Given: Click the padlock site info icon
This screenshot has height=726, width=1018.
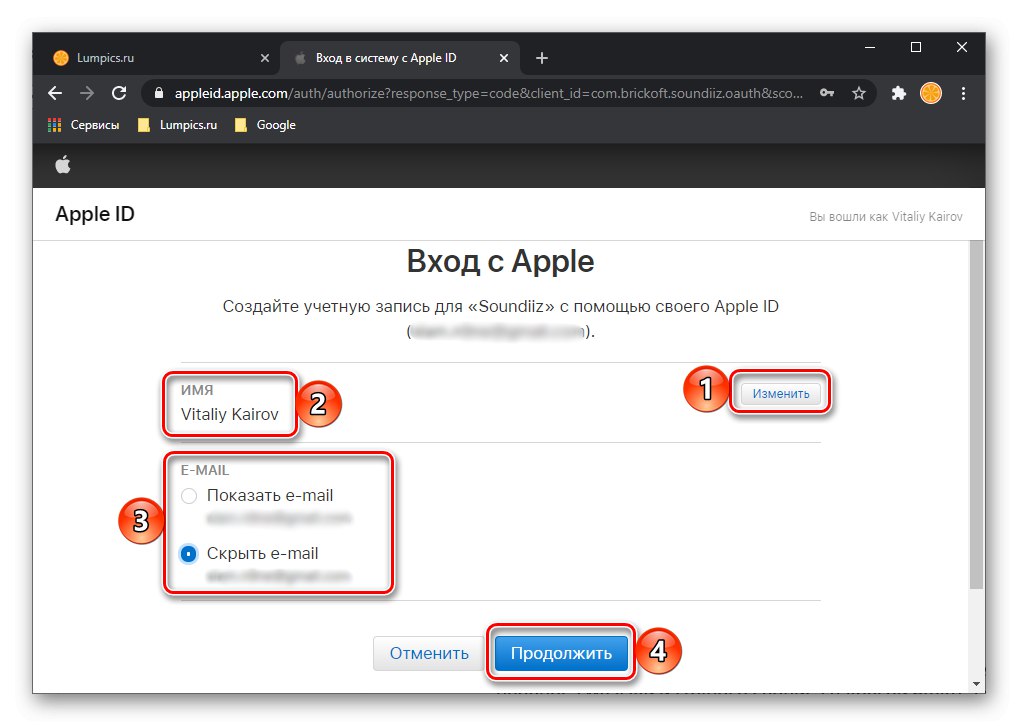Looking at the screenshot, I should pos(158,94).
